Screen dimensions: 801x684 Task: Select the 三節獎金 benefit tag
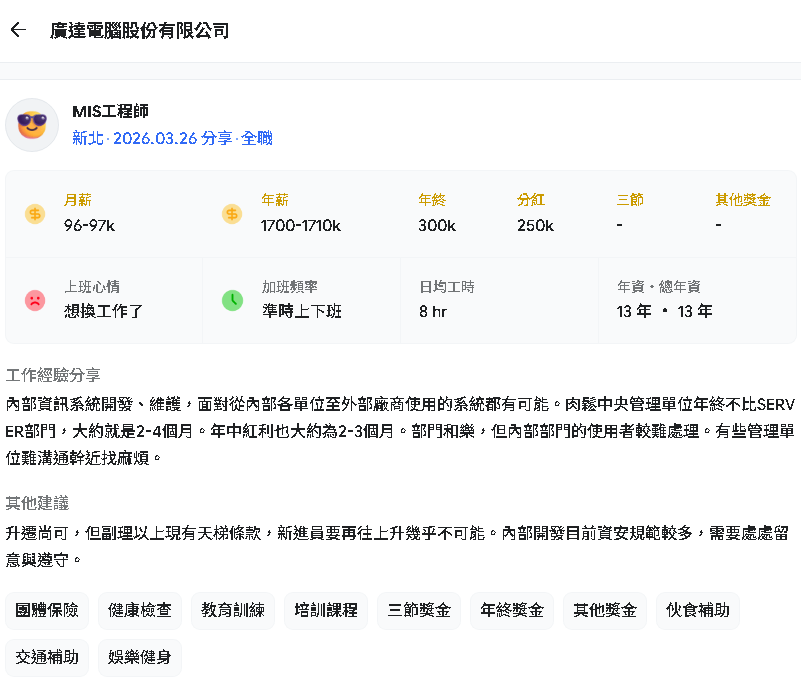pyautogui.click(x=419, y=610)
